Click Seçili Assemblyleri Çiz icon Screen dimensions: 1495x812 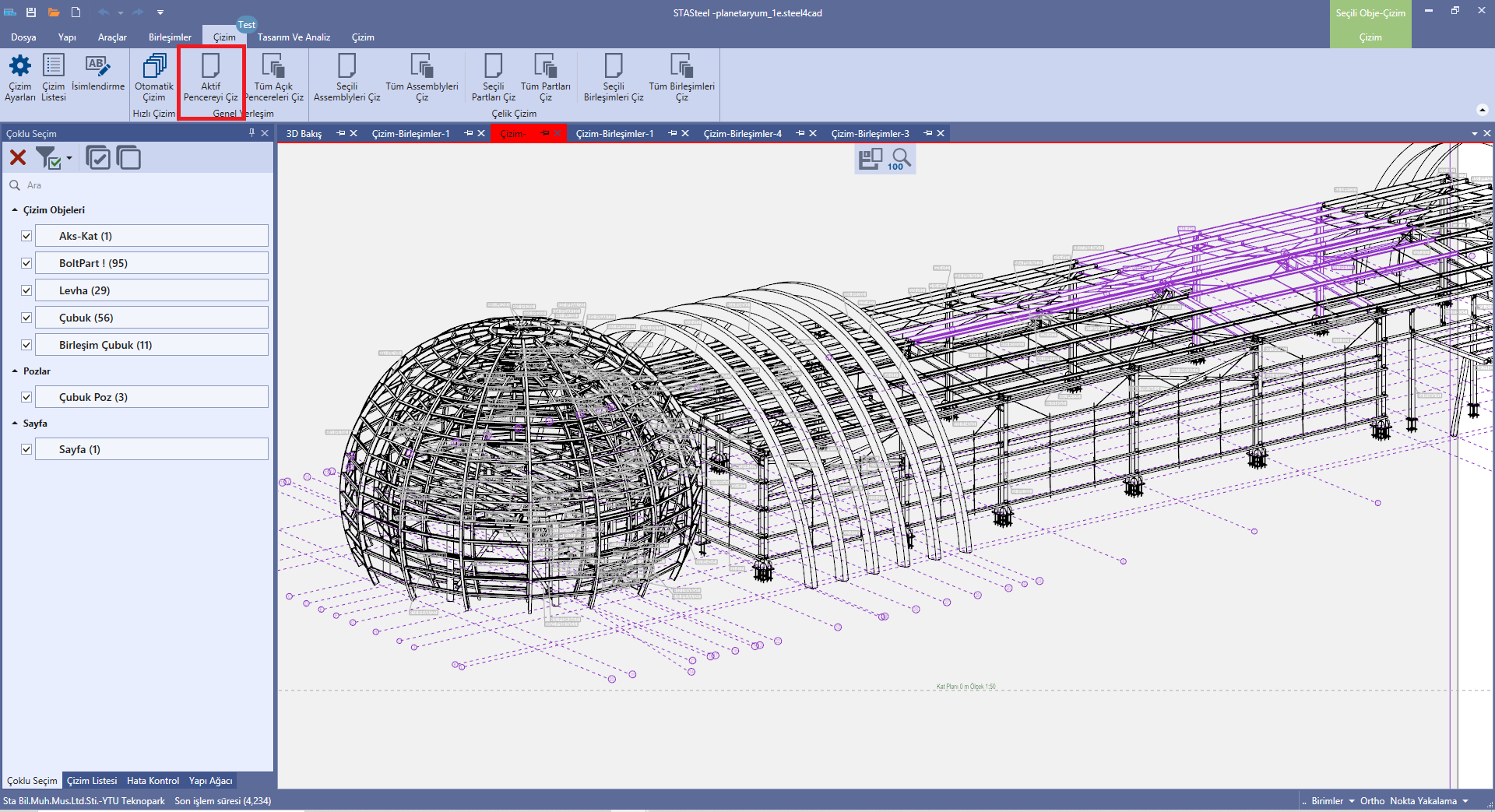[x=346, y=68]
